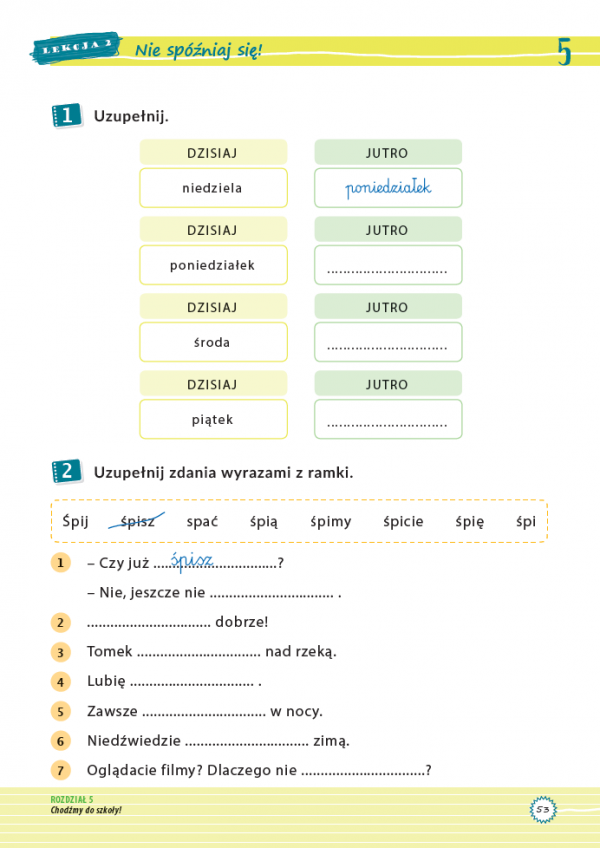The height and width of the screenshot is (848, 600).
Task: Click the large chapter number 5
Action: [x=565, y=51]
